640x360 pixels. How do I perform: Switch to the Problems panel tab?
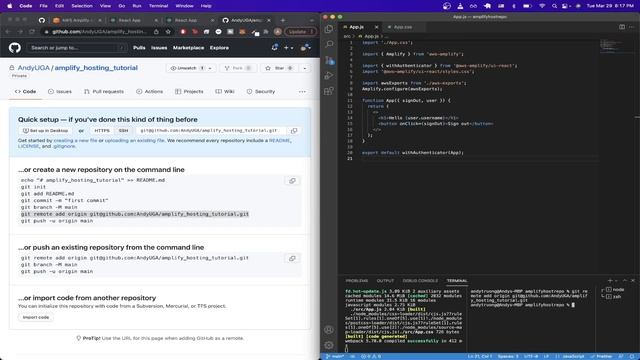[x=357, y=280]
